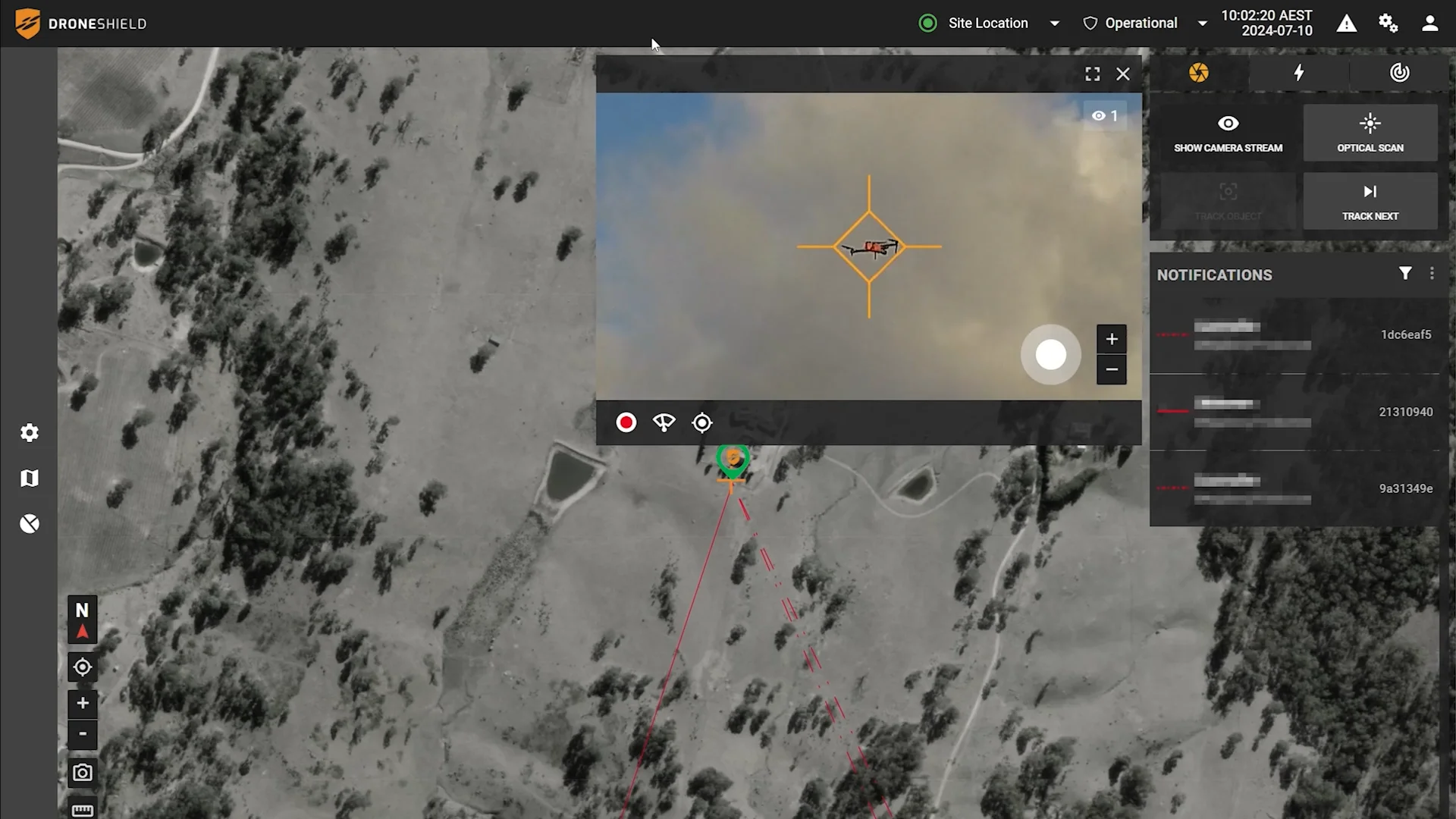Click the globe icon in left sidebar
Image resolution: width=1456 pixels, height=819 pixels.
30,523
